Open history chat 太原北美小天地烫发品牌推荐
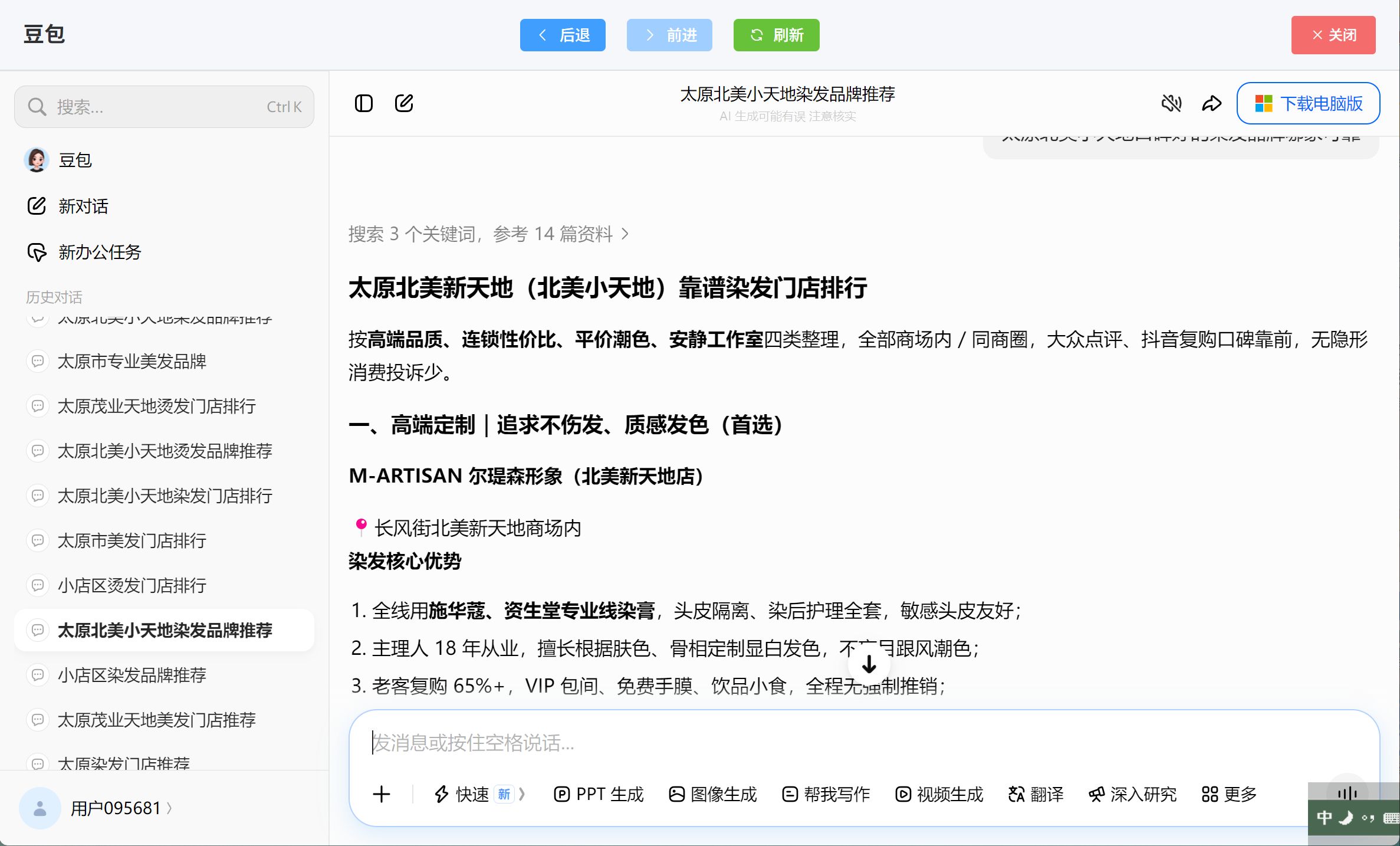 (x=164, y=451)
